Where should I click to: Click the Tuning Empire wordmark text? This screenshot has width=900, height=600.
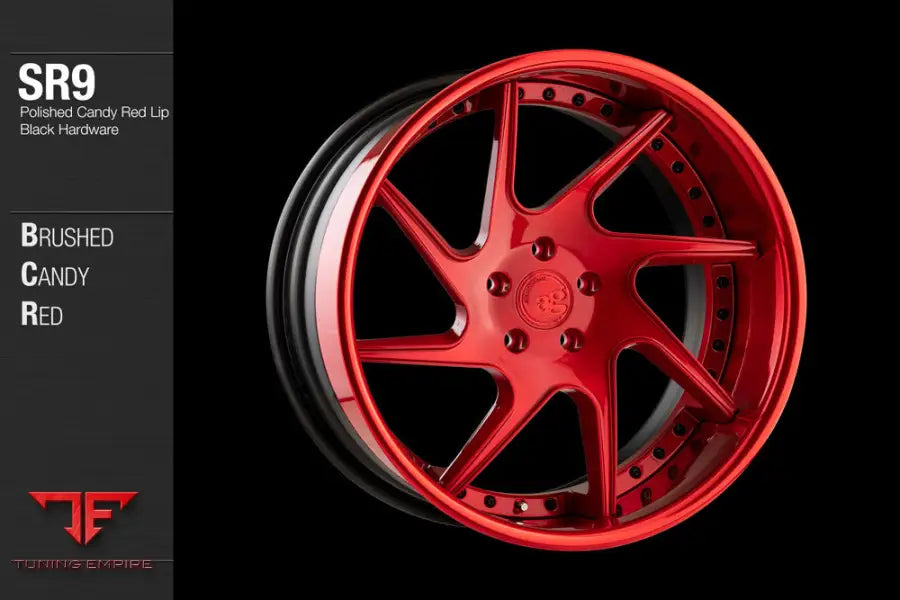click(x=83, y=564)
